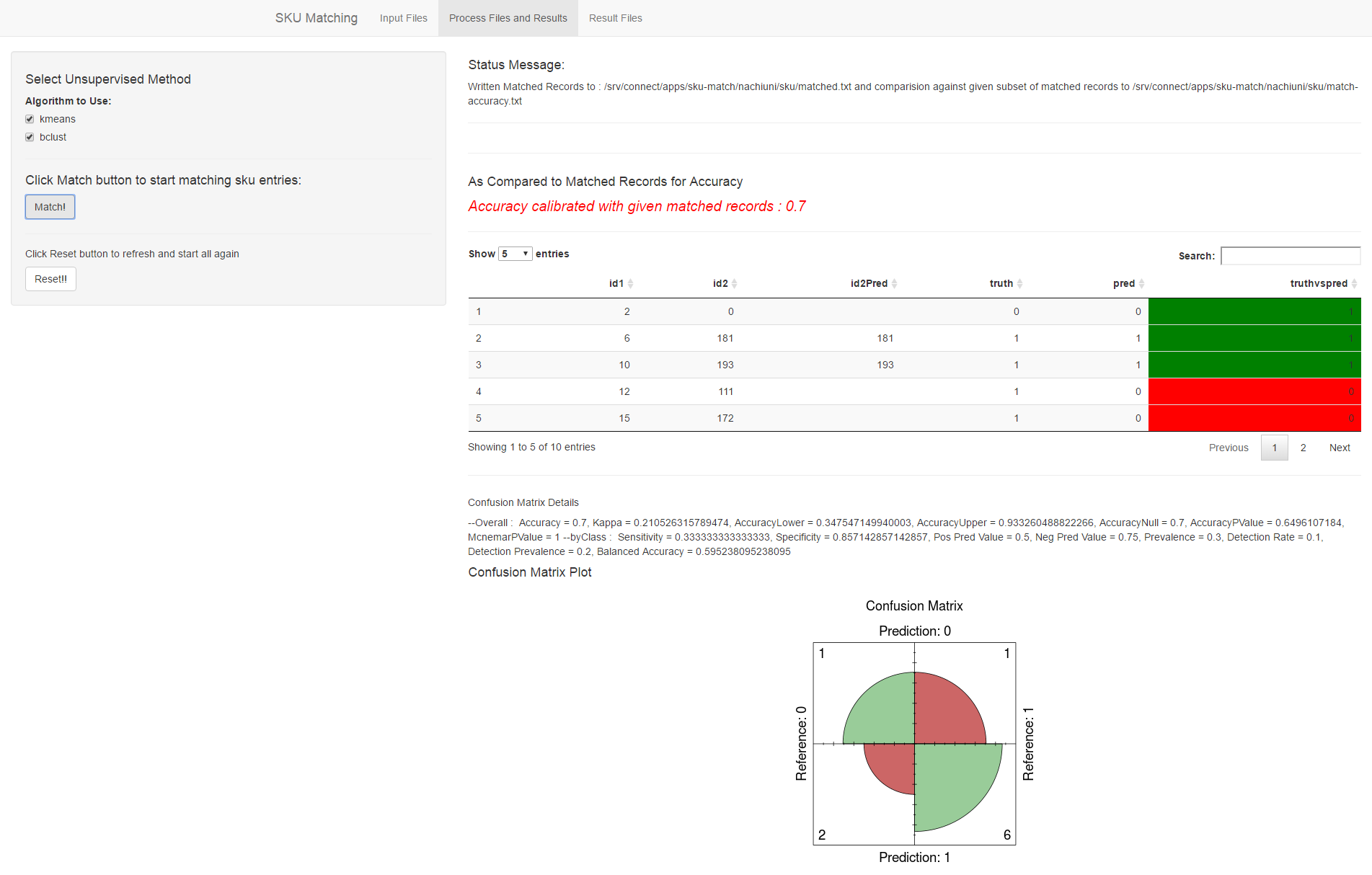Viewport: 1372px width, 875px height.
Task: Click id2Pred value 193 in row 3
Action: tap(885, 365)
